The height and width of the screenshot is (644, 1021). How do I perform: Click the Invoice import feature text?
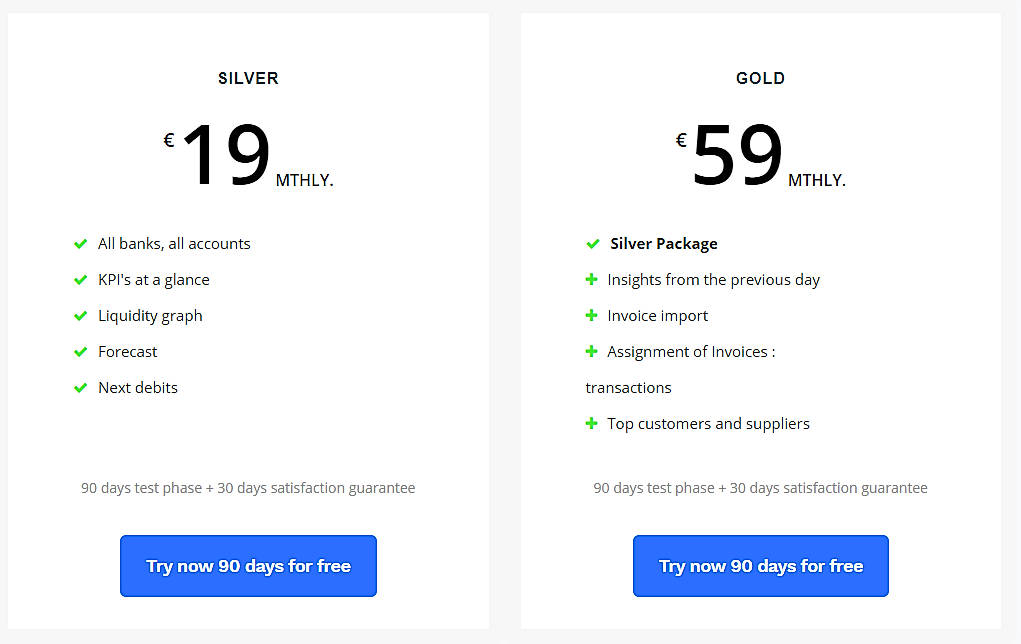[658, 315]
